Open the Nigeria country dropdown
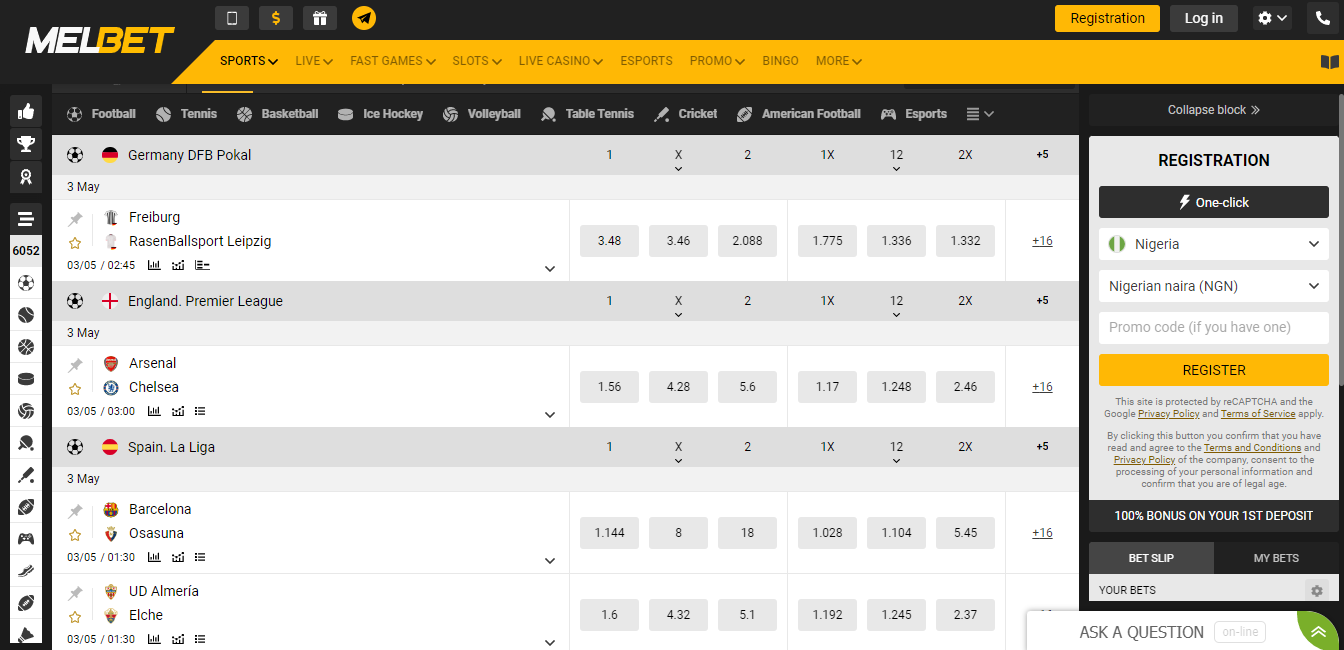This screenshot has width=1344, height=650. [1214, 244]
